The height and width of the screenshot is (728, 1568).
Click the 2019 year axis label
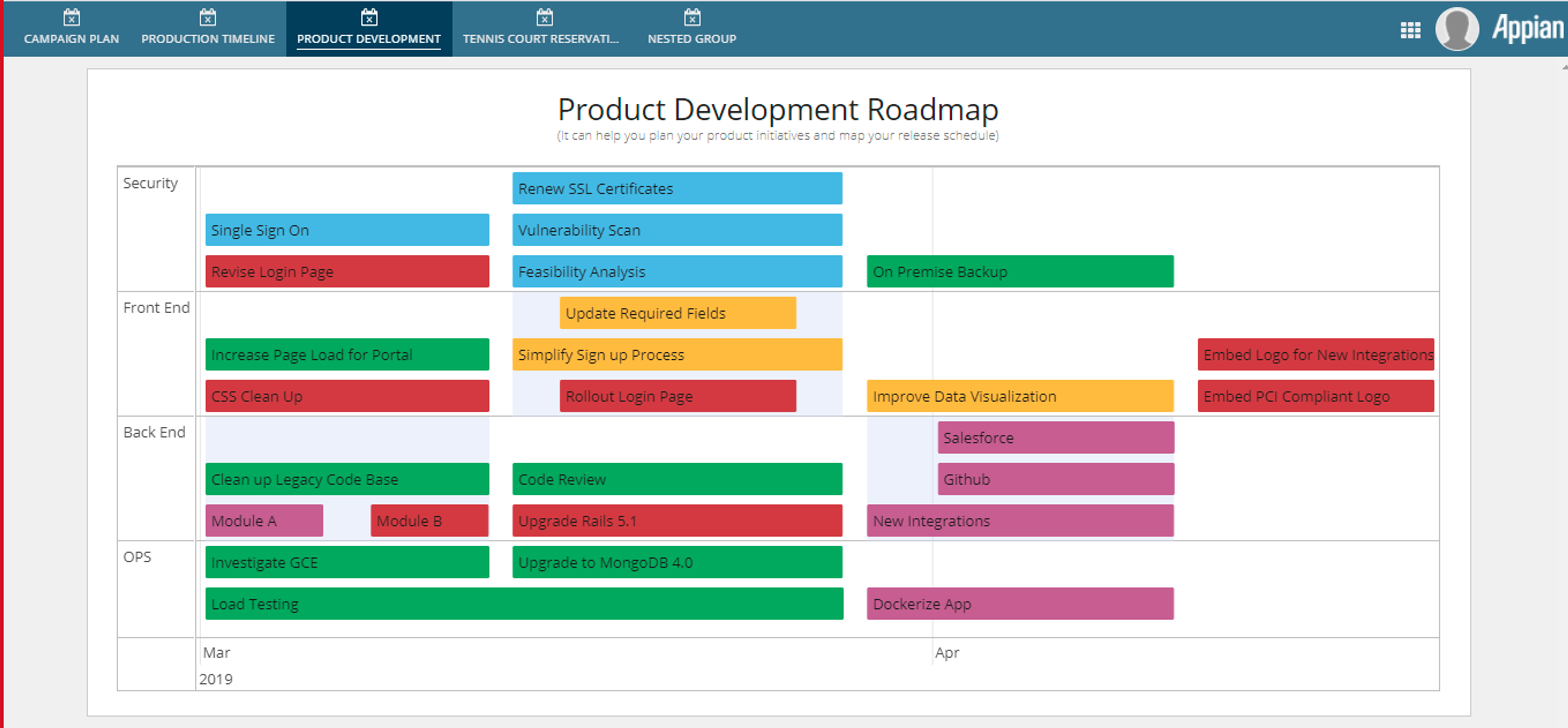216,679
